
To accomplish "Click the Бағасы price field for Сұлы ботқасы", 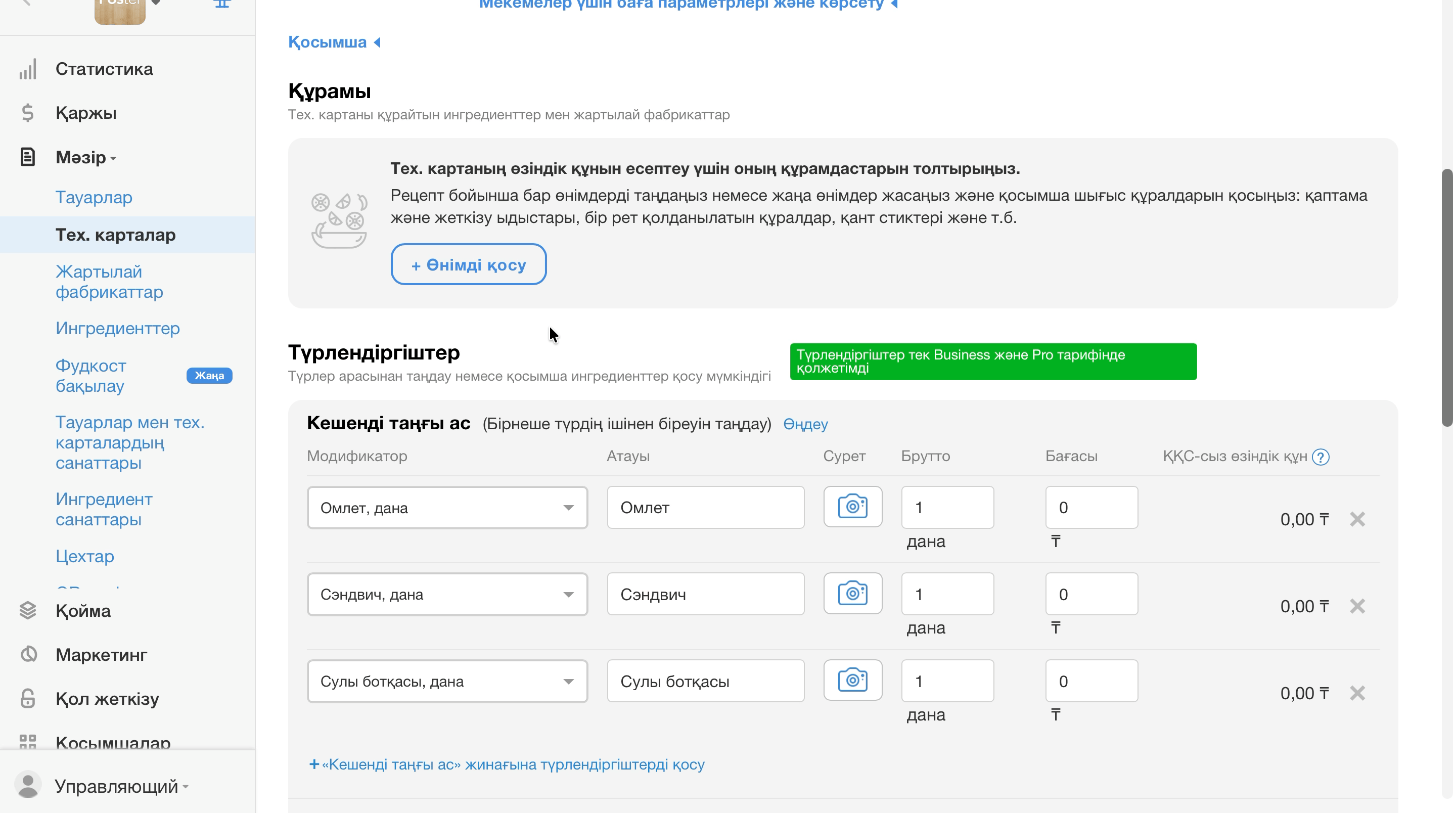I will (1091, 681).
